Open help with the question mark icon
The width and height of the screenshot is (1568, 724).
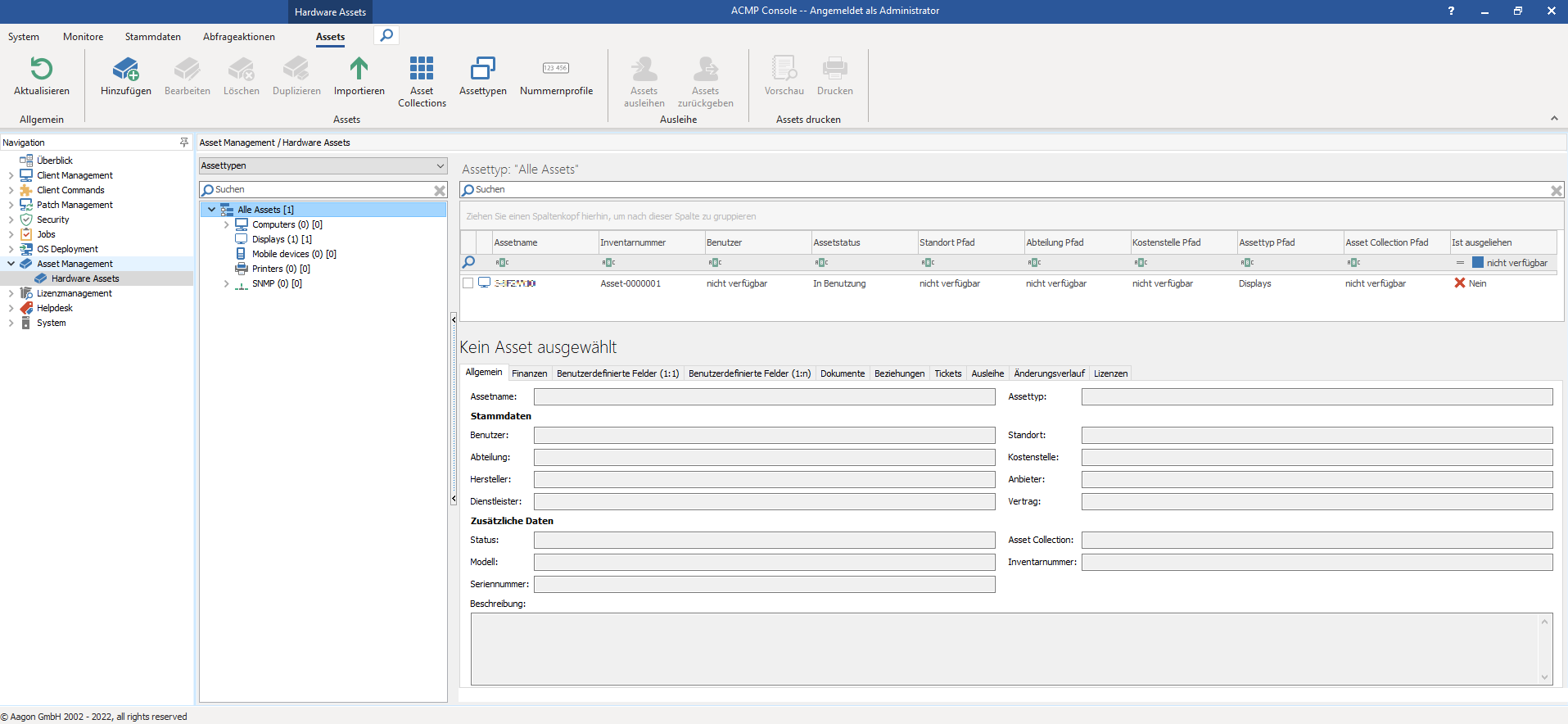pos(1451,11)
